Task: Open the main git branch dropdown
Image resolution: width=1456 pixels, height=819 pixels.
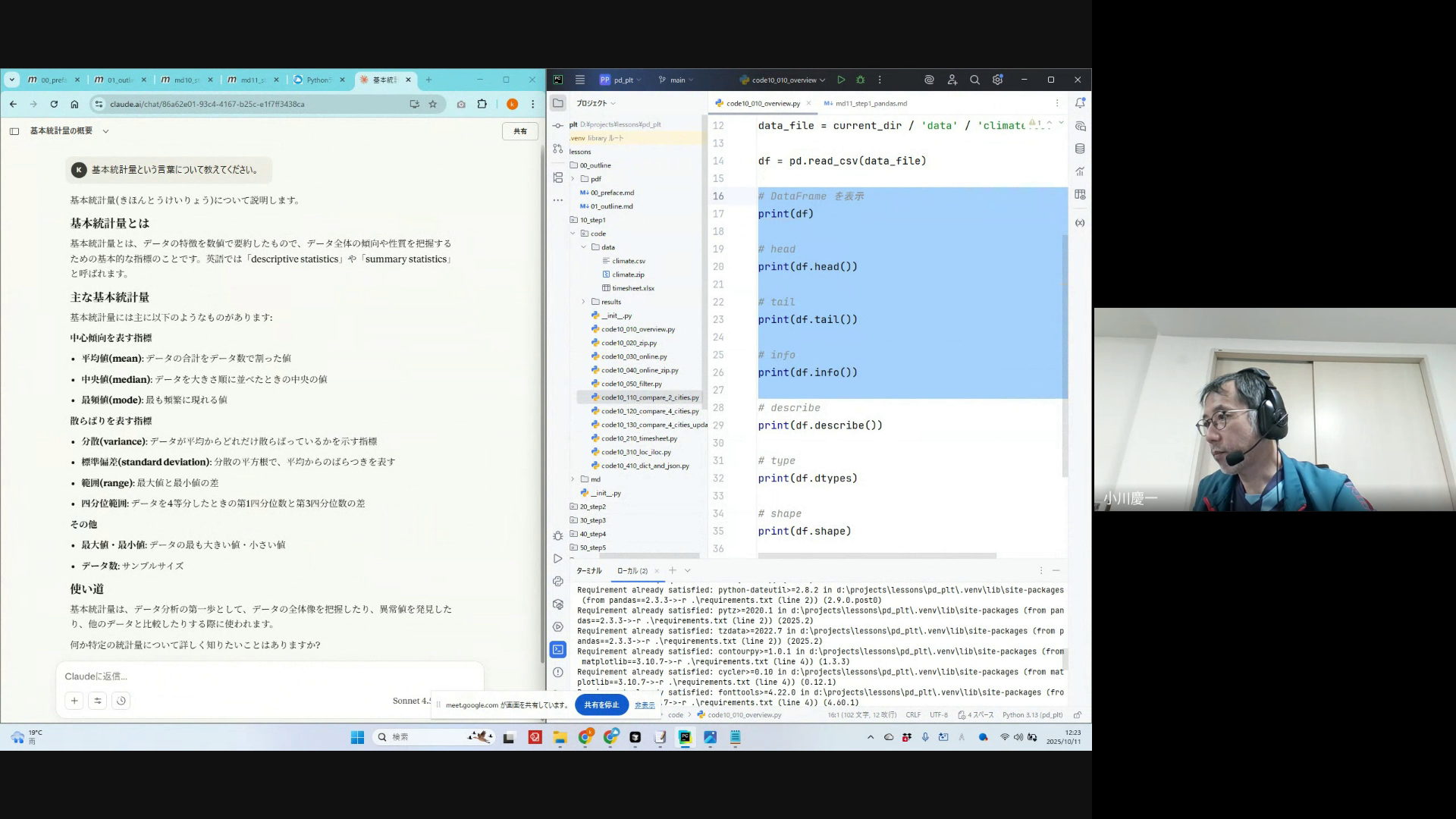Action: [677, 80]
